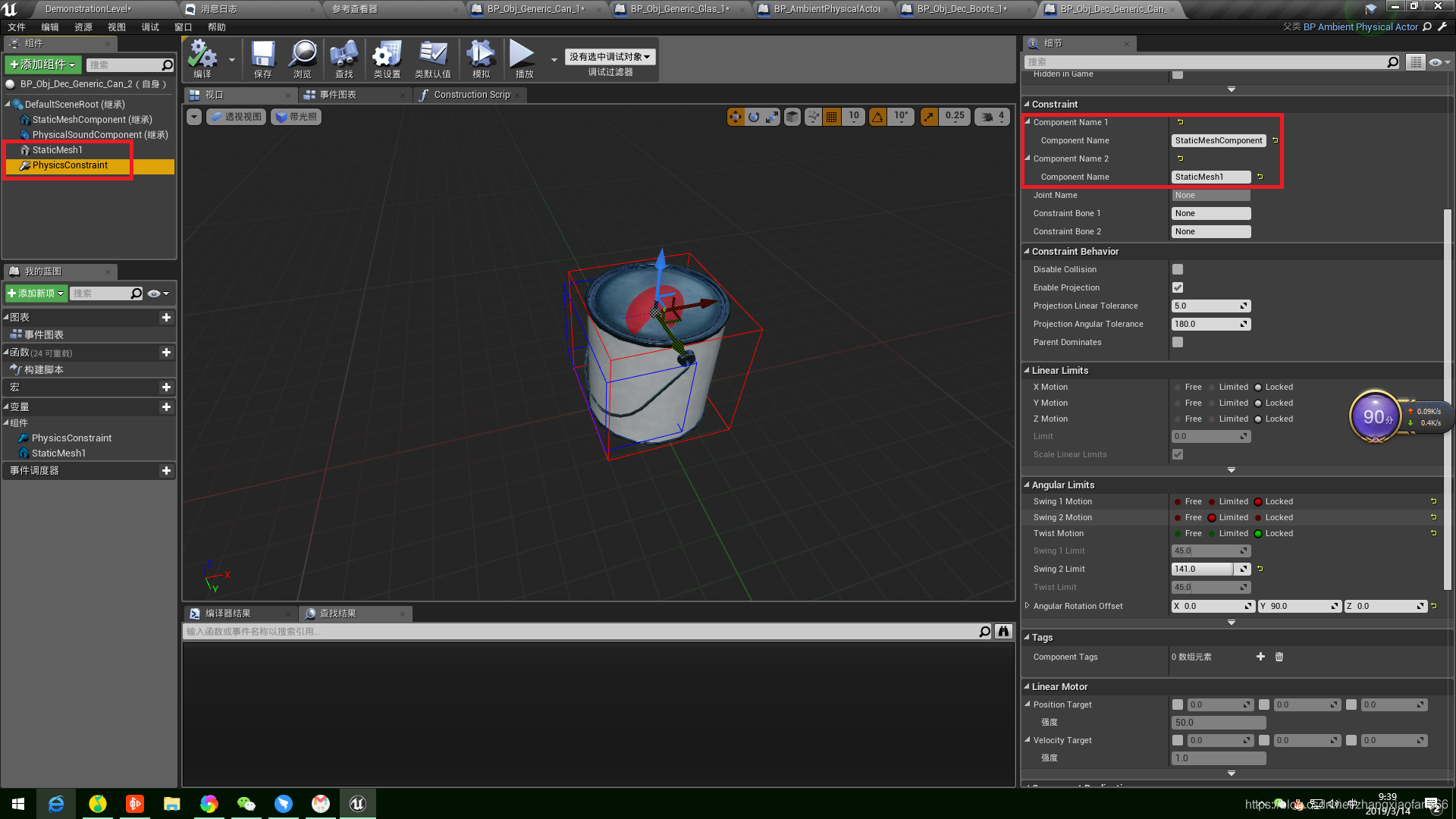
Task: Click the Compile (编译) toolbar icon
Action: coord(202,55)
